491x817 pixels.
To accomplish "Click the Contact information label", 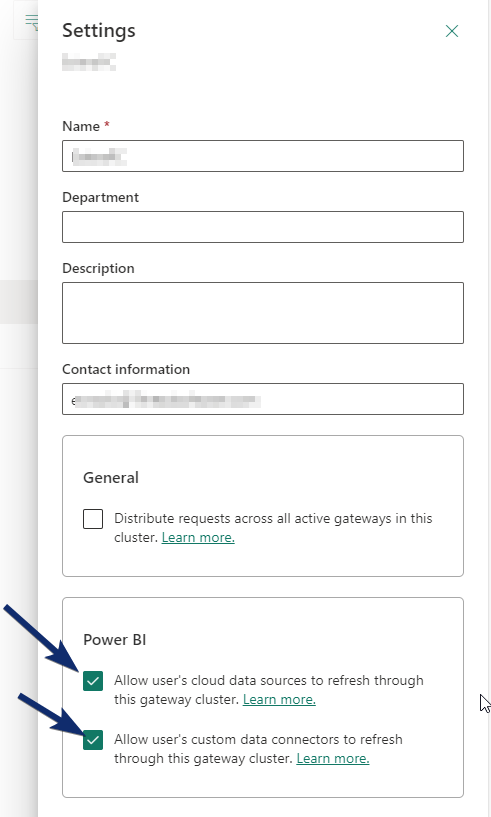I will click(126, 369).
